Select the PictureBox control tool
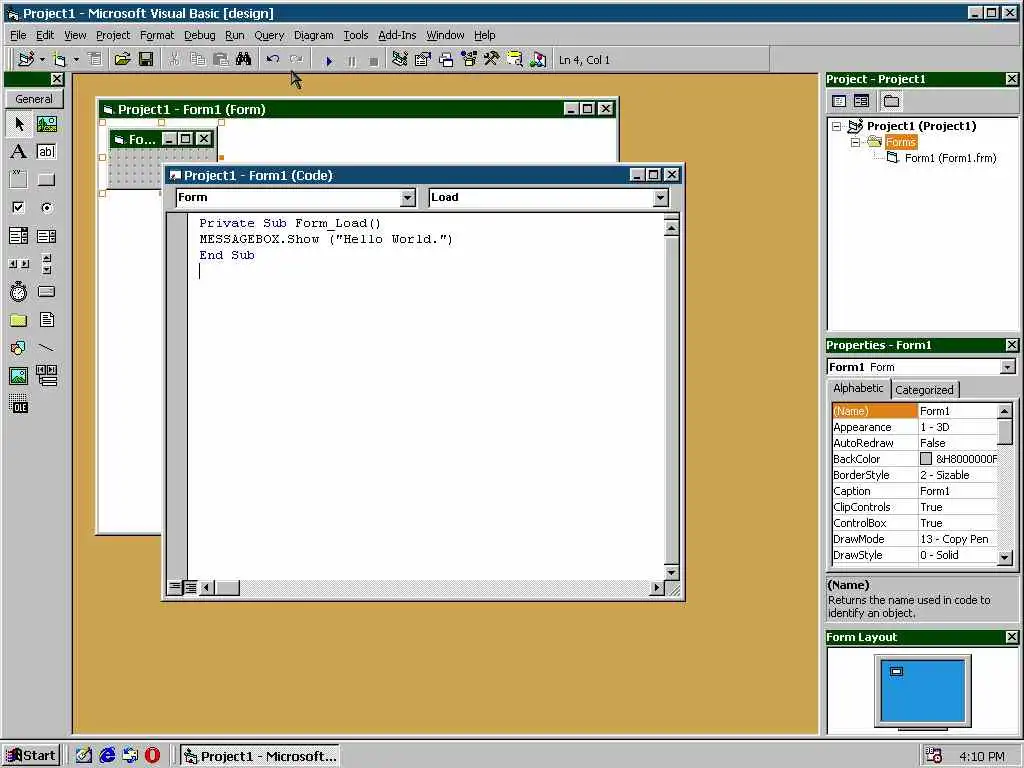Image resolution: width=1024 pixels, height=768 pixels. 46,124
